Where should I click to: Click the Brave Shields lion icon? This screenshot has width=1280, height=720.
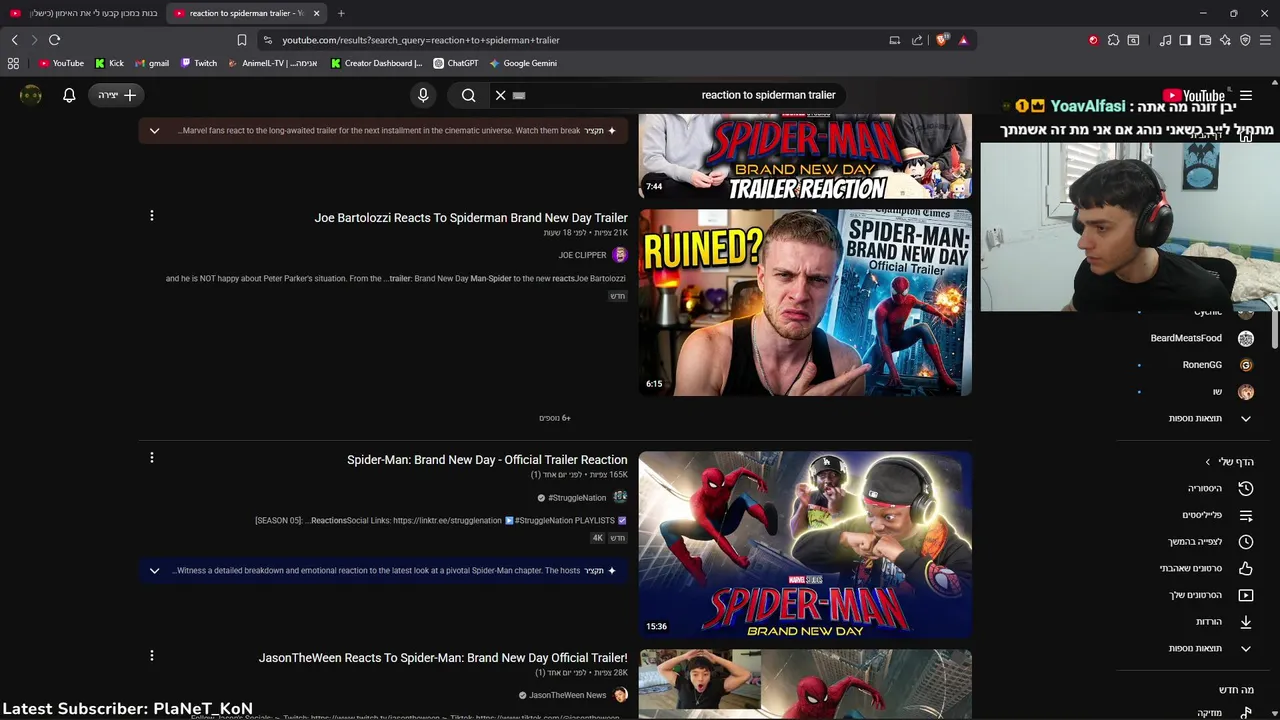pyautogui.click(x=942, y=40)
